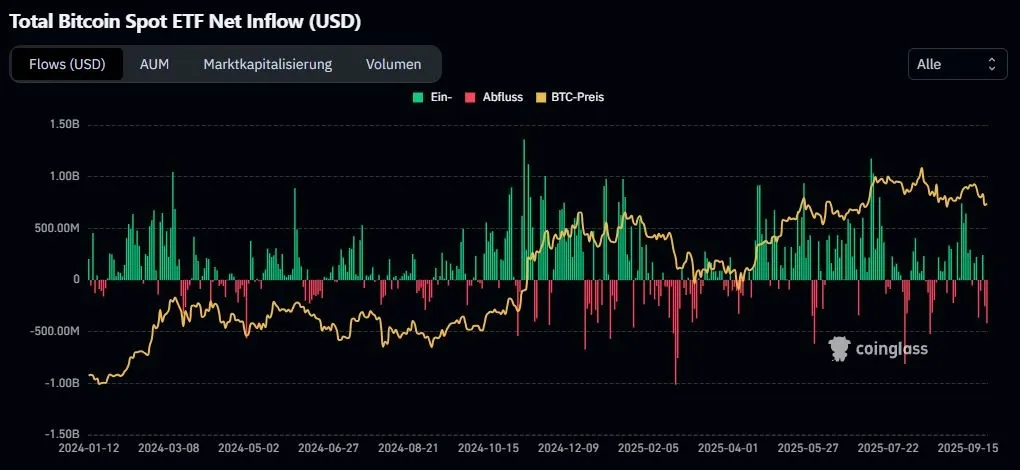The height and width of the screenshot is (470, 1020).
Task: Switch to the AUM tab
Action: tap(154, 64)
